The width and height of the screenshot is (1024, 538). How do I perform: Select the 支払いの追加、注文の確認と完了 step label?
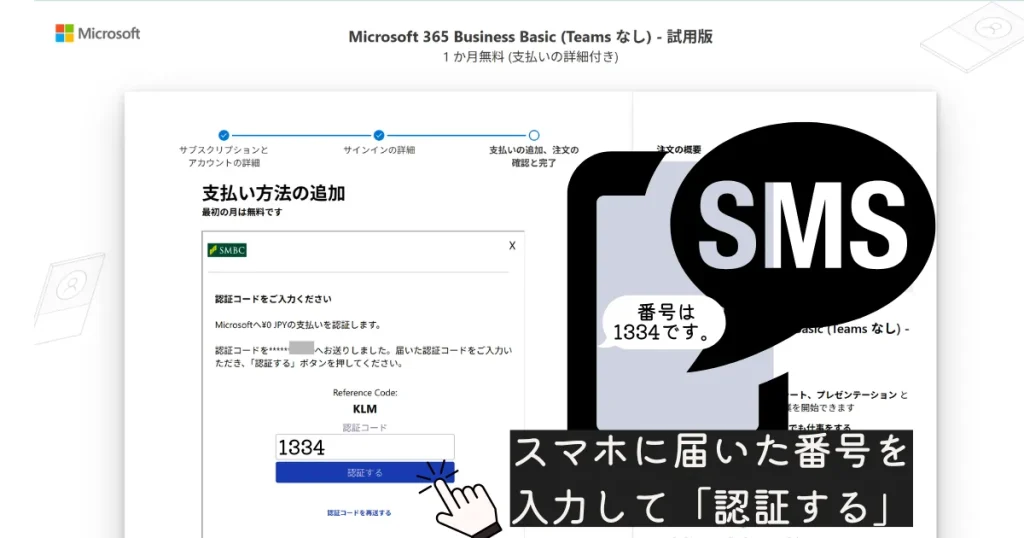534,156
